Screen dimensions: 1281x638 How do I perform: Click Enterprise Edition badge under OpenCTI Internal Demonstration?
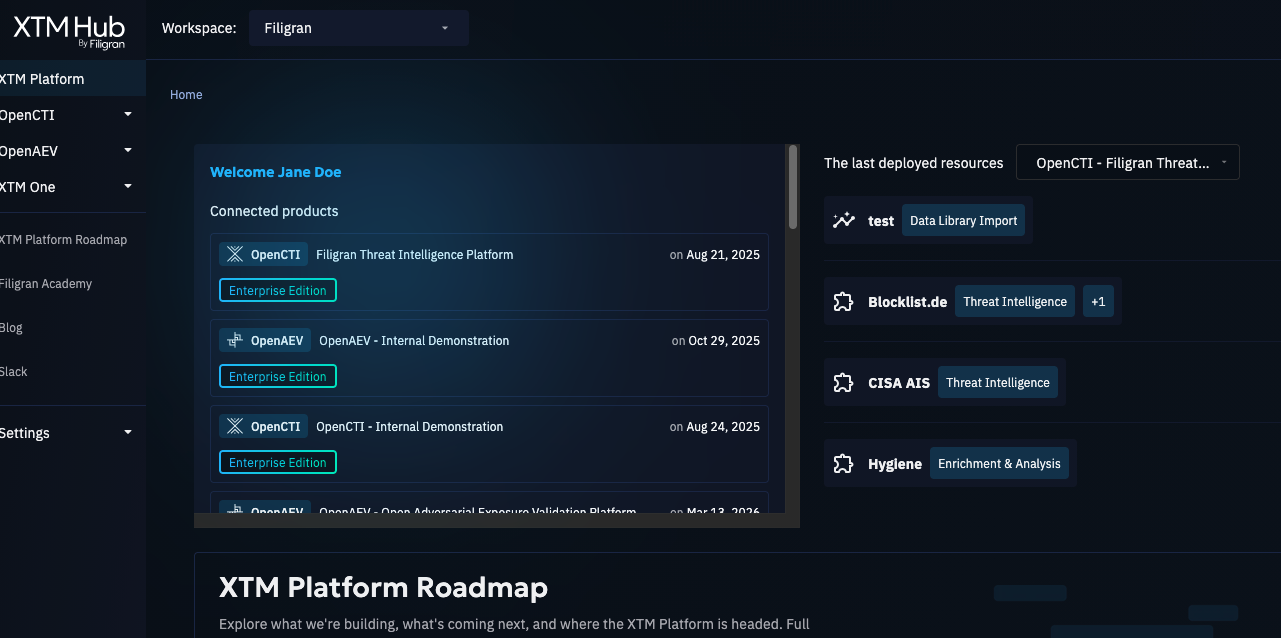pyautogui.click(x=278, y=463)
